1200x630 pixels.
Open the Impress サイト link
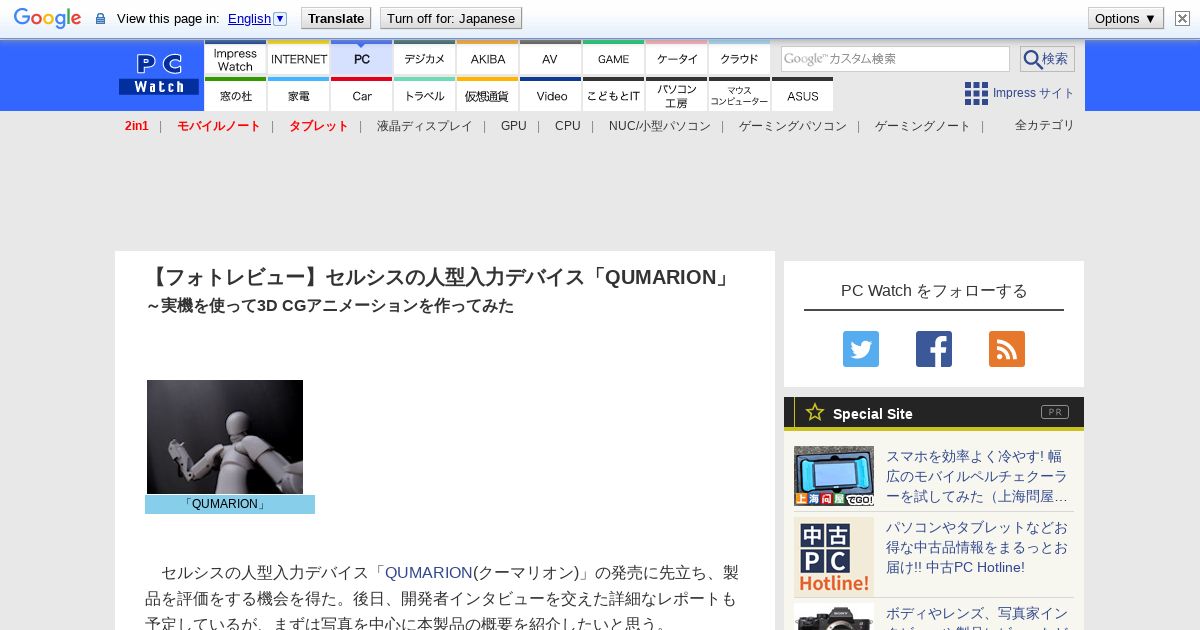point(1033,93)
